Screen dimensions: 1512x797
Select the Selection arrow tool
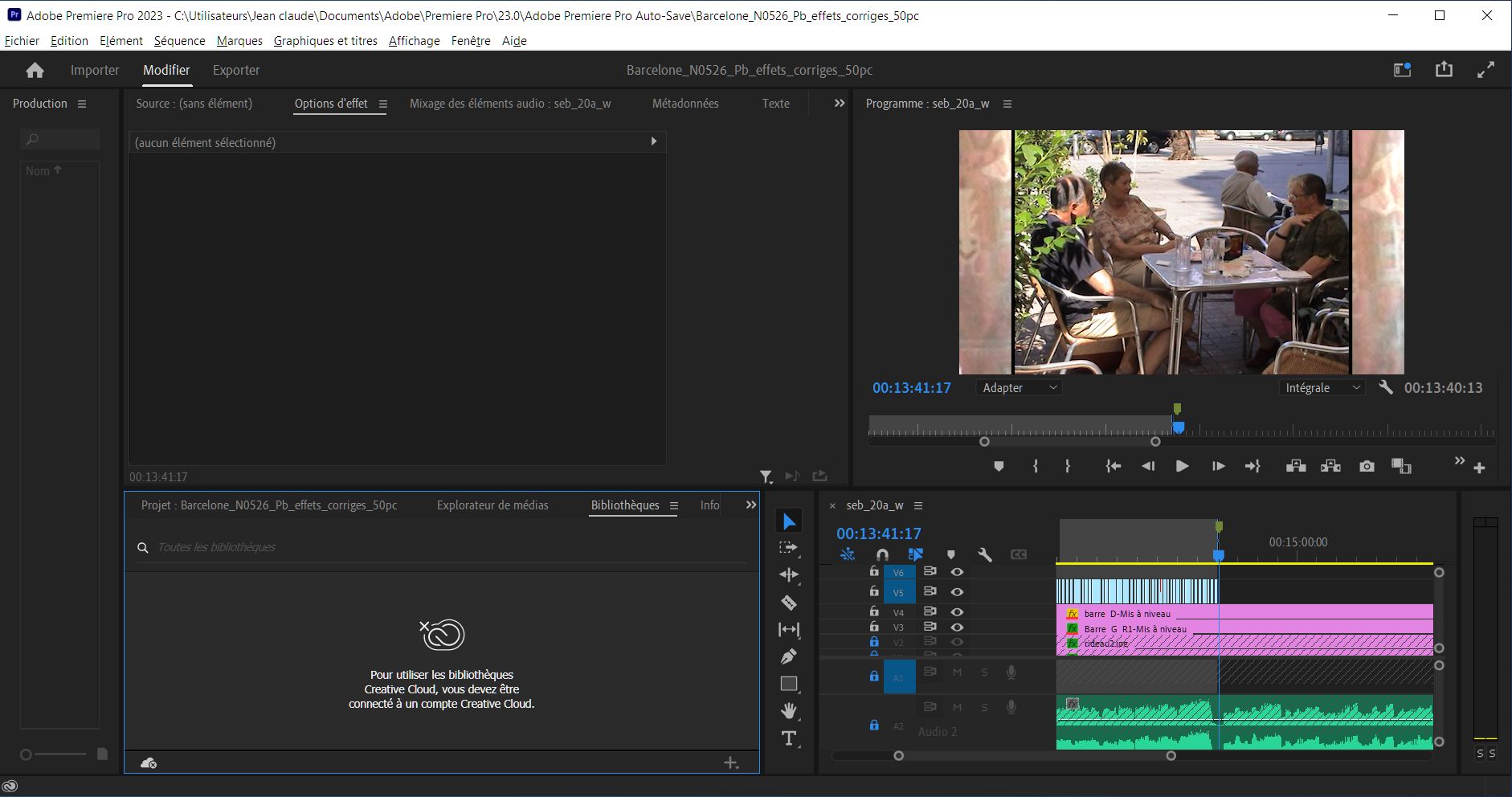pyautogui.click(x=789, y=521)
